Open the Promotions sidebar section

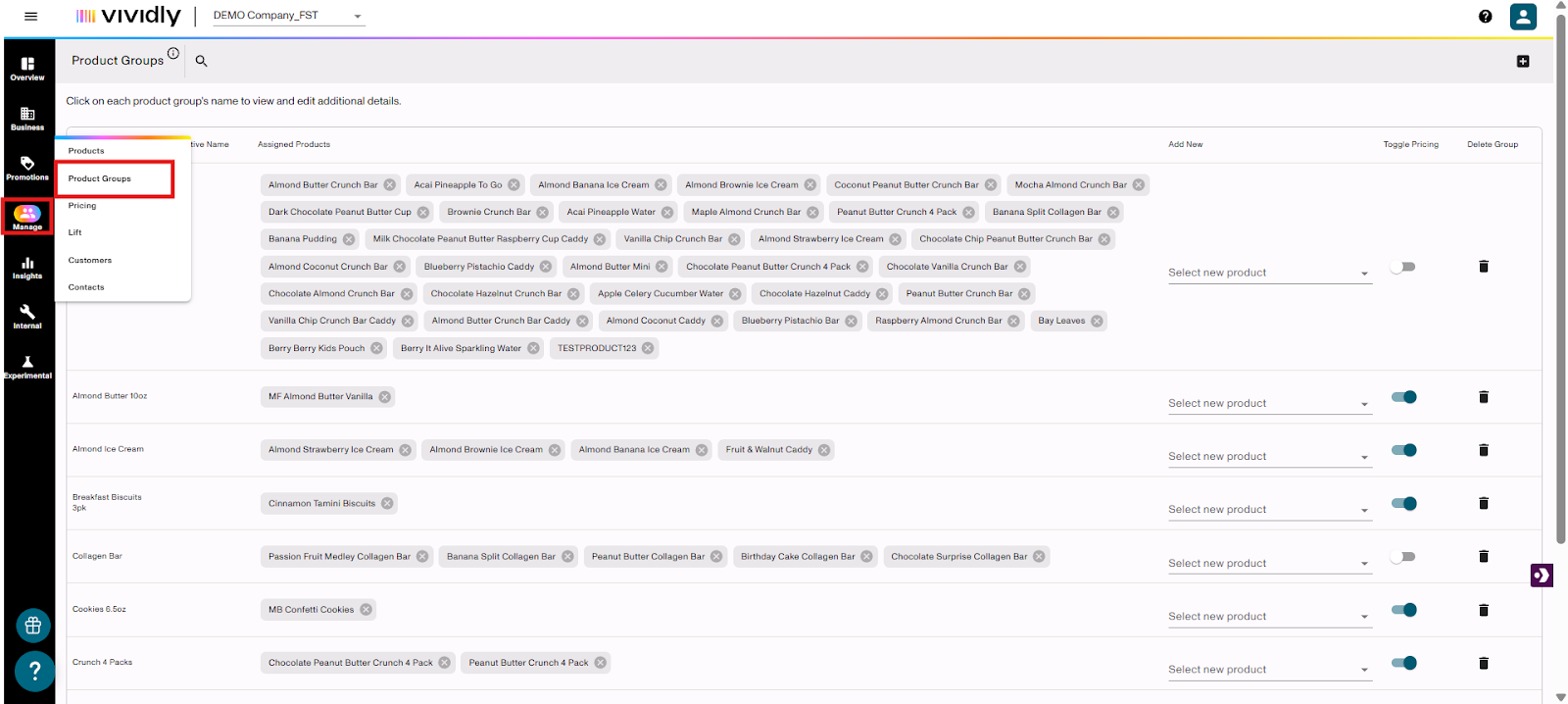[27, 168]
